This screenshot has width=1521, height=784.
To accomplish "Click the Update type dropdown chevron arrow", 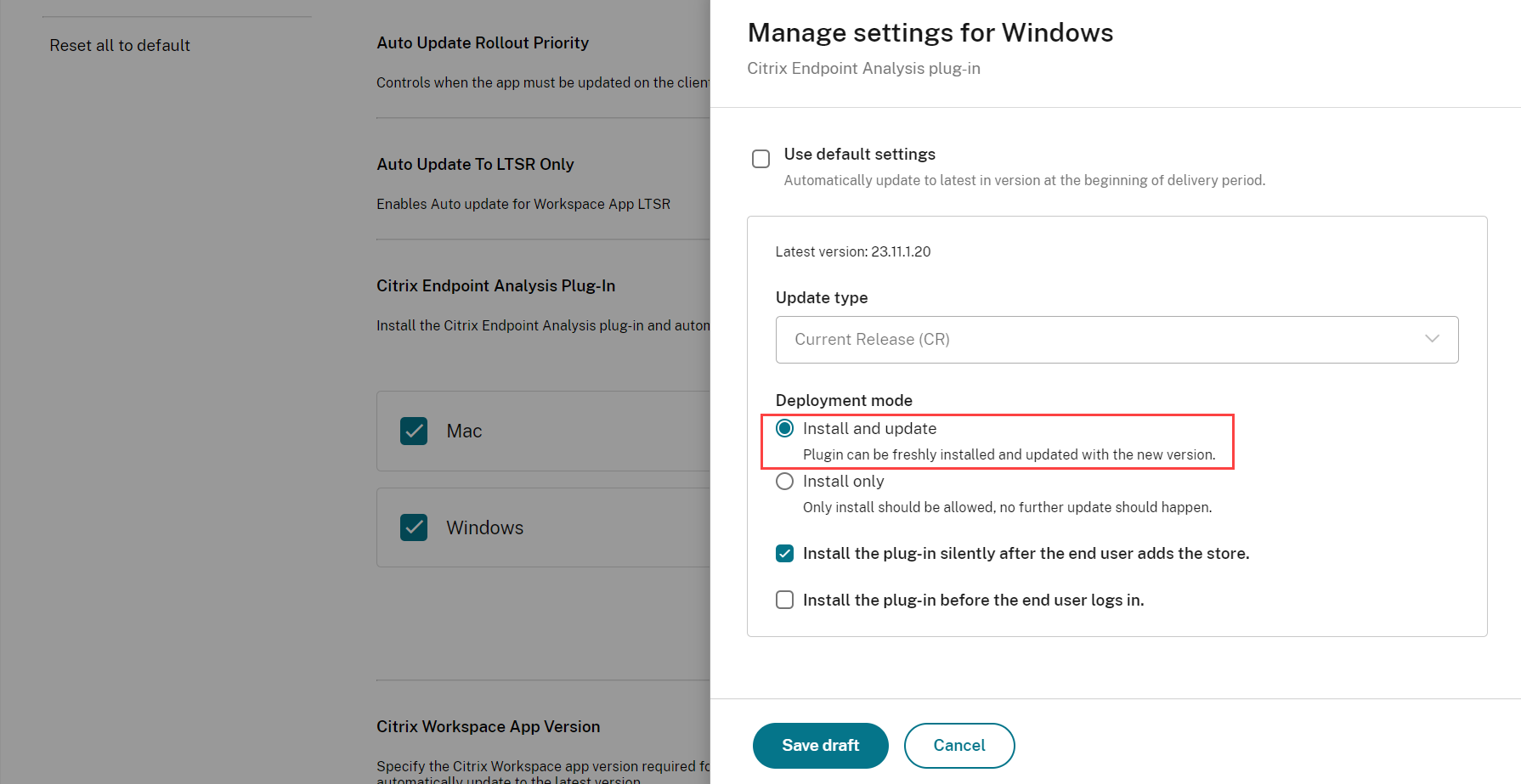I will [x=1432, y=339].
